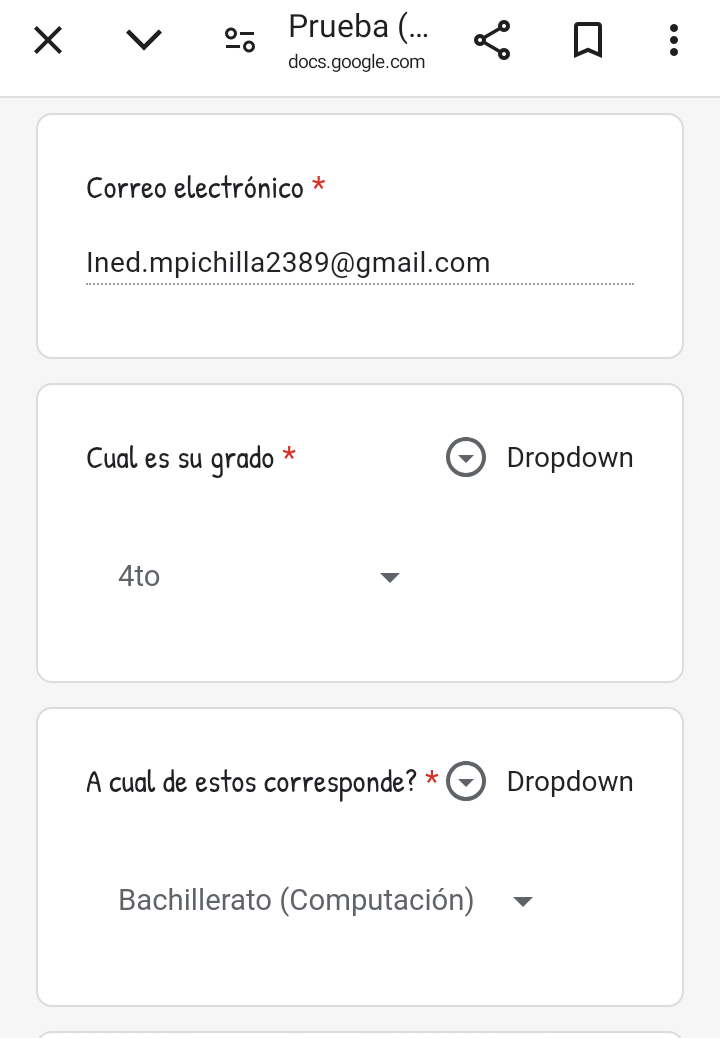Click the Correo electrónico label
This screenshot has width=720, height=1038.
pos(195,188)
